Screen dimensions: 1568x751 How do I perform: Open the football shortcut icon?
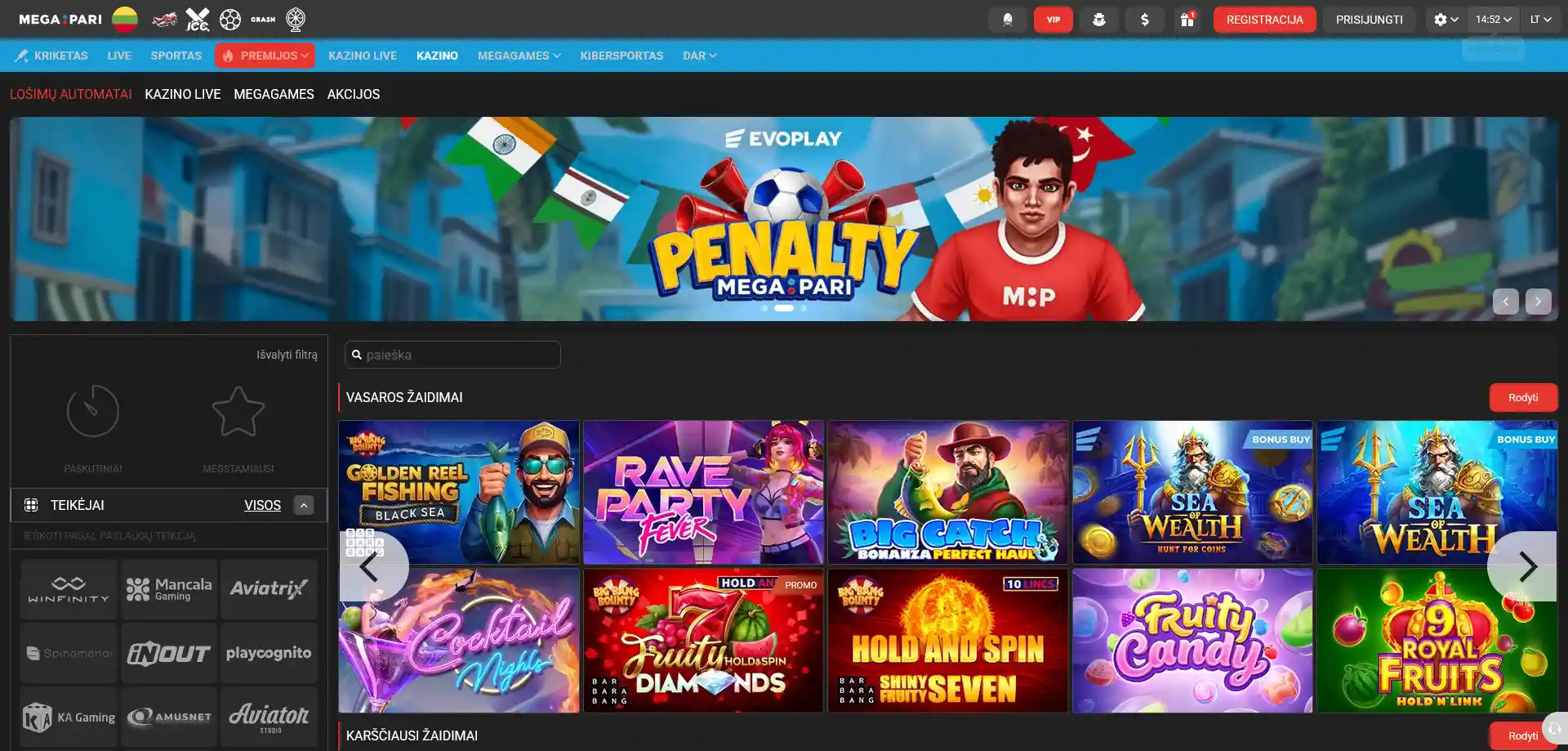[x=230, y=19]
